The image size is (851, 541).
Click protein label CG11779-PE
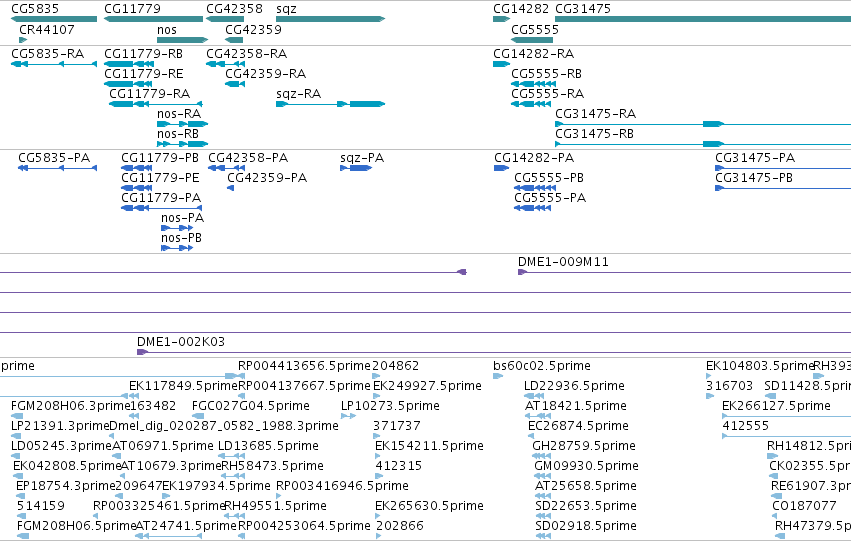tap(160, 178)
